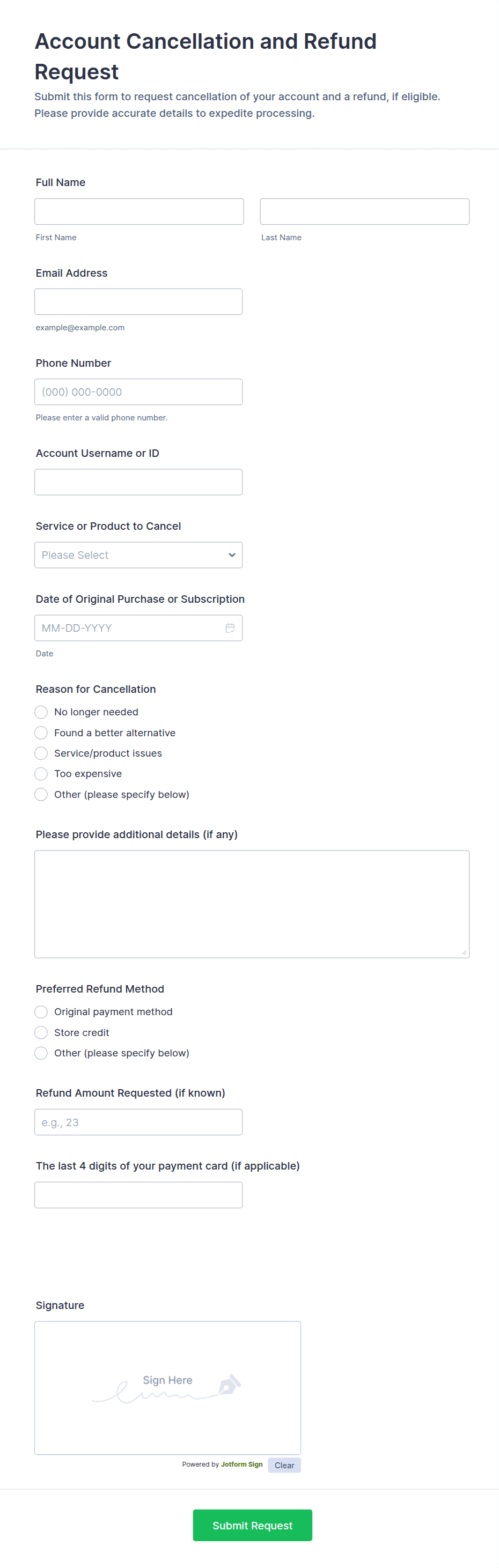Select "No longer needed" cancellation reason
This screenshot has width=499, height=1568.
(x=41, y=712)
